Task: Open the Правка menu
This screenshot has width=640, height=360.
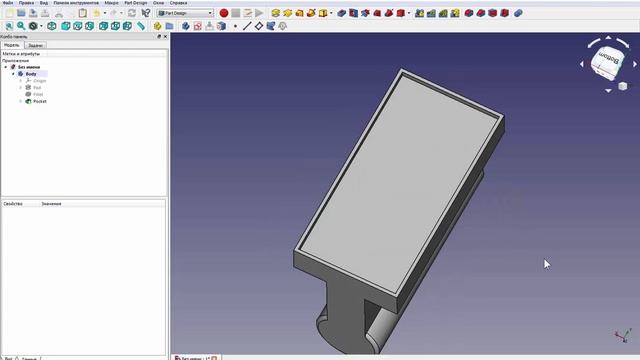Action: pyautogui.click(x=27, y=3)
